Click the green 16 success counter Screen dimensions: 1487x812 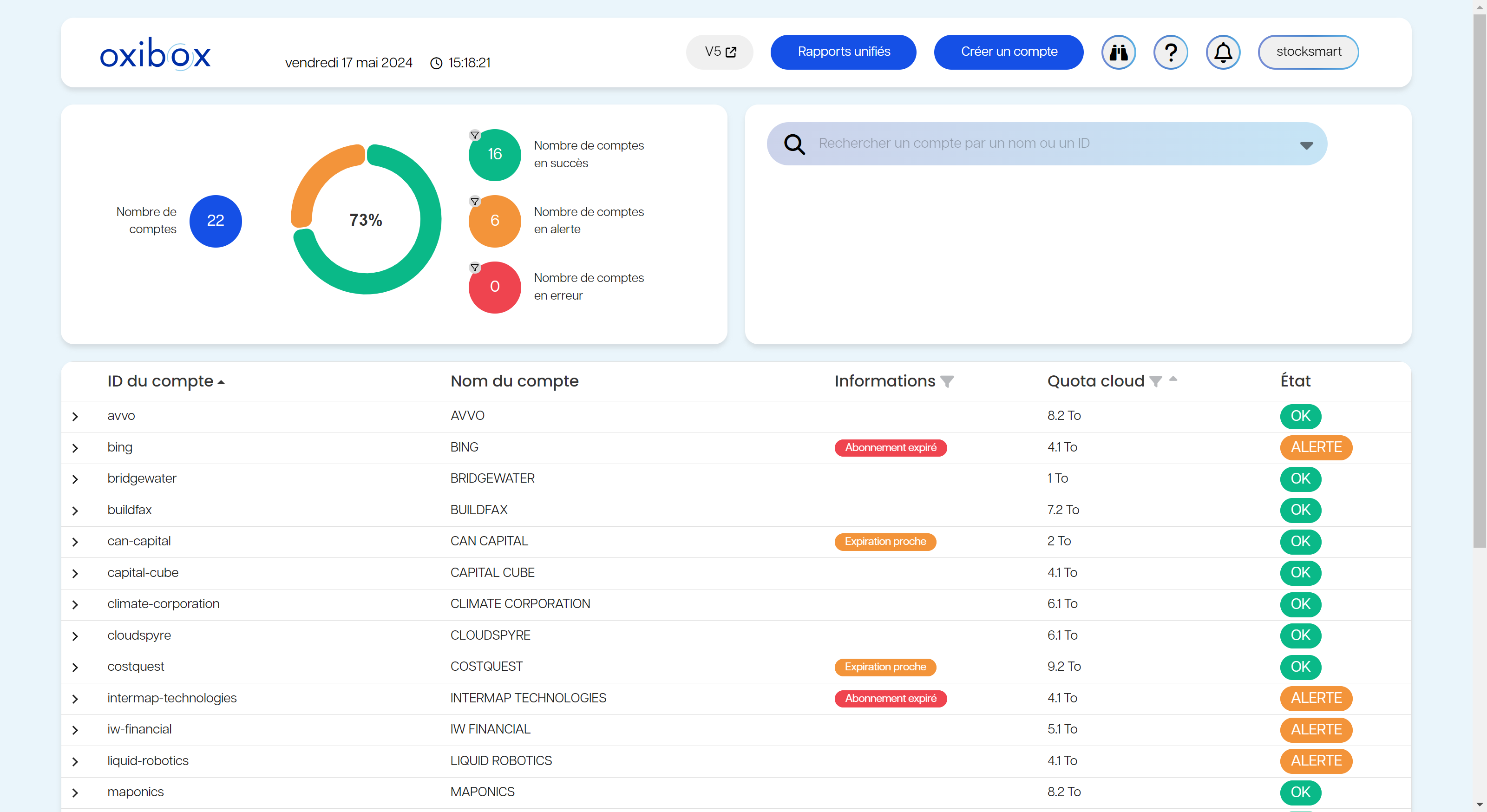tap(495, 155)
